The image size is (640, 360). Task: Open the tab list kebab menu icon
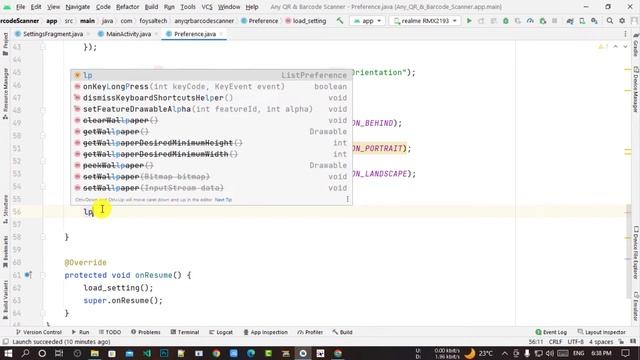coord(625,34)
